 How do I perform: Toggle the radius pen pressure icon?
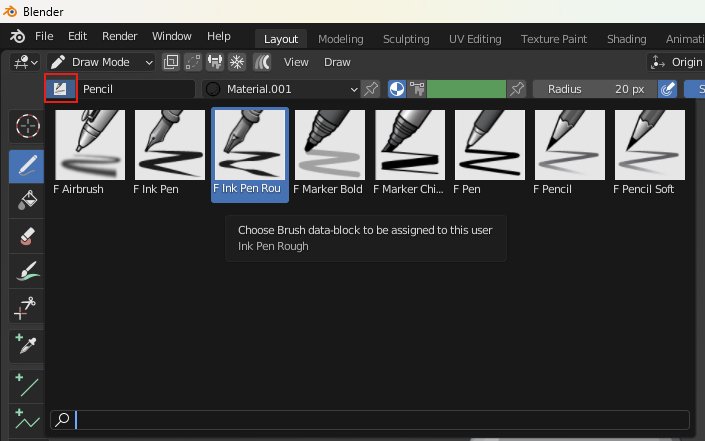point(667,89)
